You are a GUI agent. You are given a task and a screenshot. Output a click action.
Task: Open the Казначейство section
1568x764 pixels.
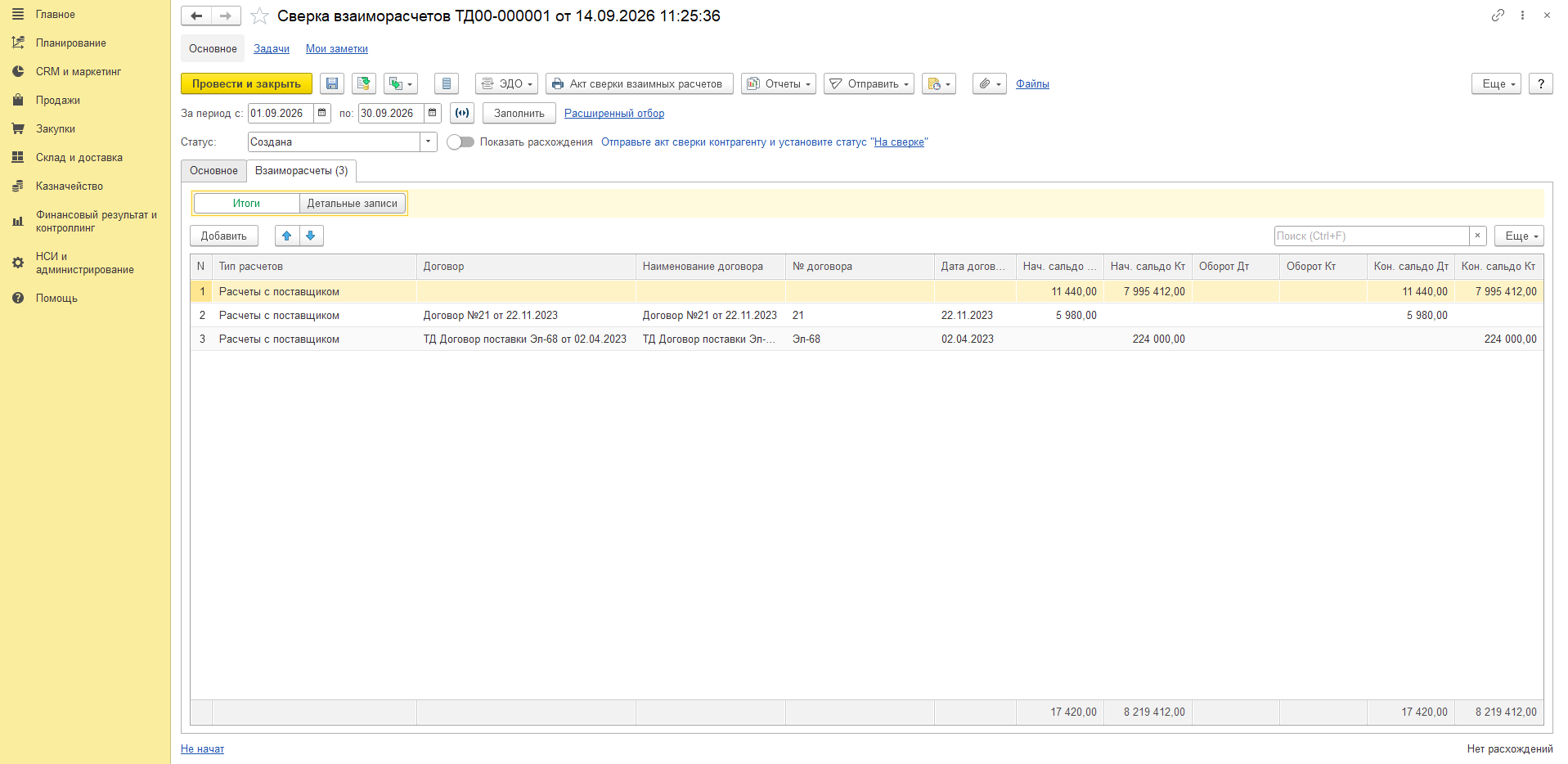pyautogui.click(x=70, y=187)
